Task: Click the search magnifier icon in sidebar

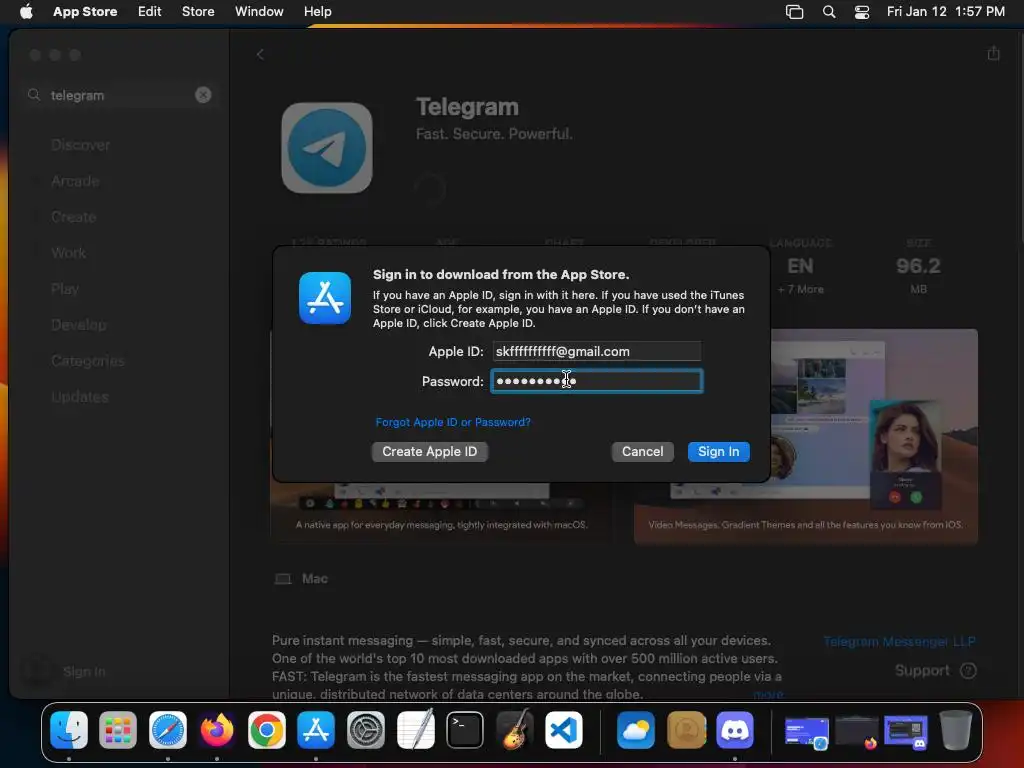Action: [34, 95]
